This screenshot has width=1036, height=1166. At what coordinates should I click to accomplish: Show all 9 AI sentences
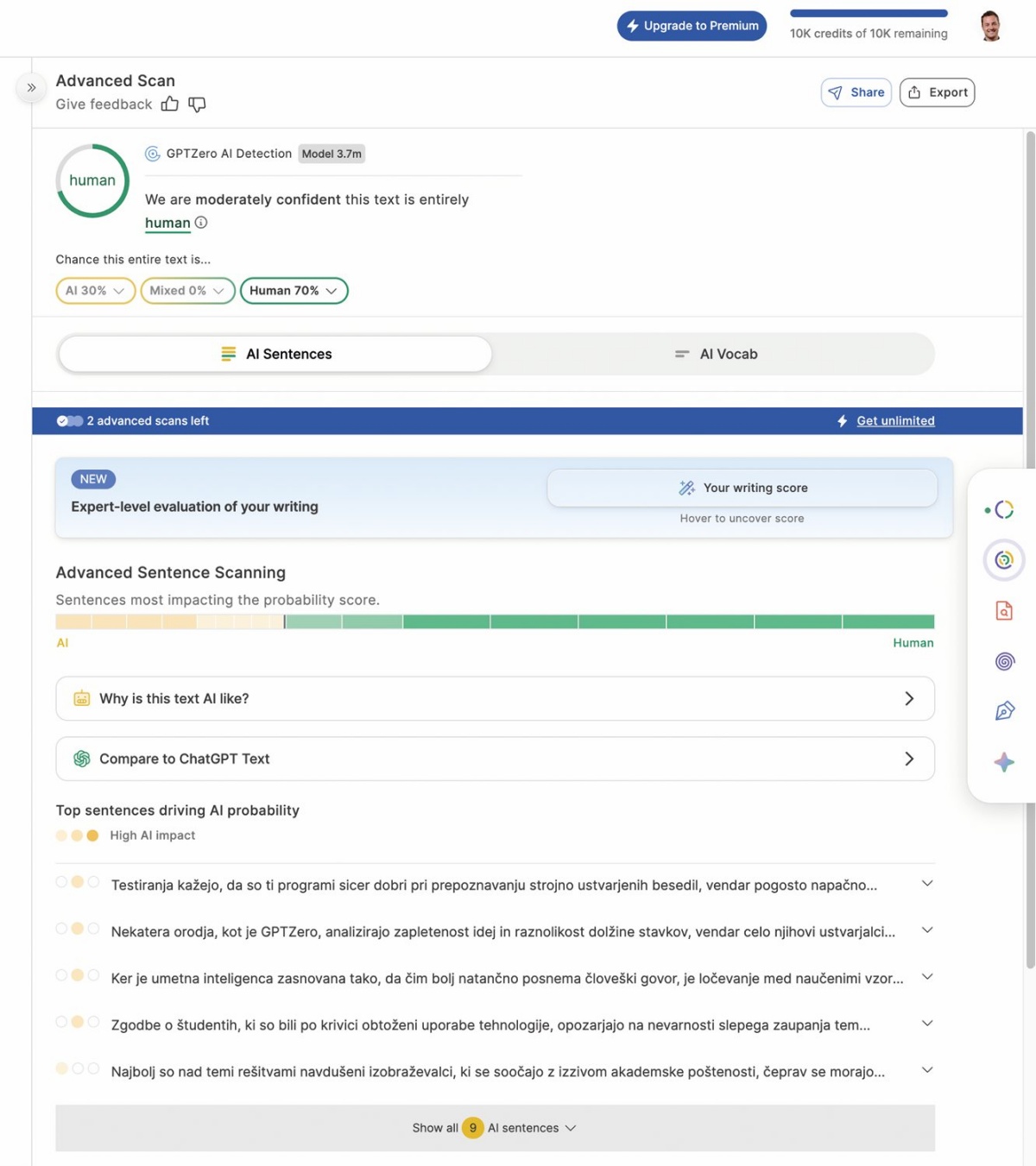[495, 1128]
